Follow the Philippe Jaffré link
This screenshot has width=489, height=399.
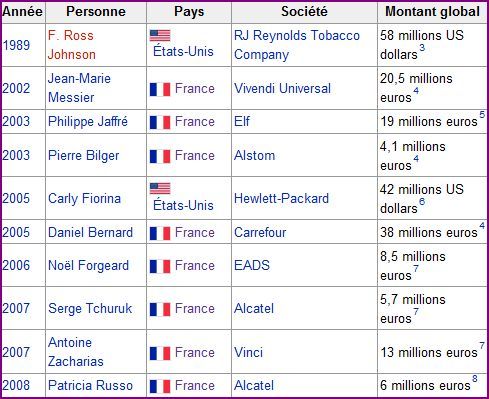point(88,122)
